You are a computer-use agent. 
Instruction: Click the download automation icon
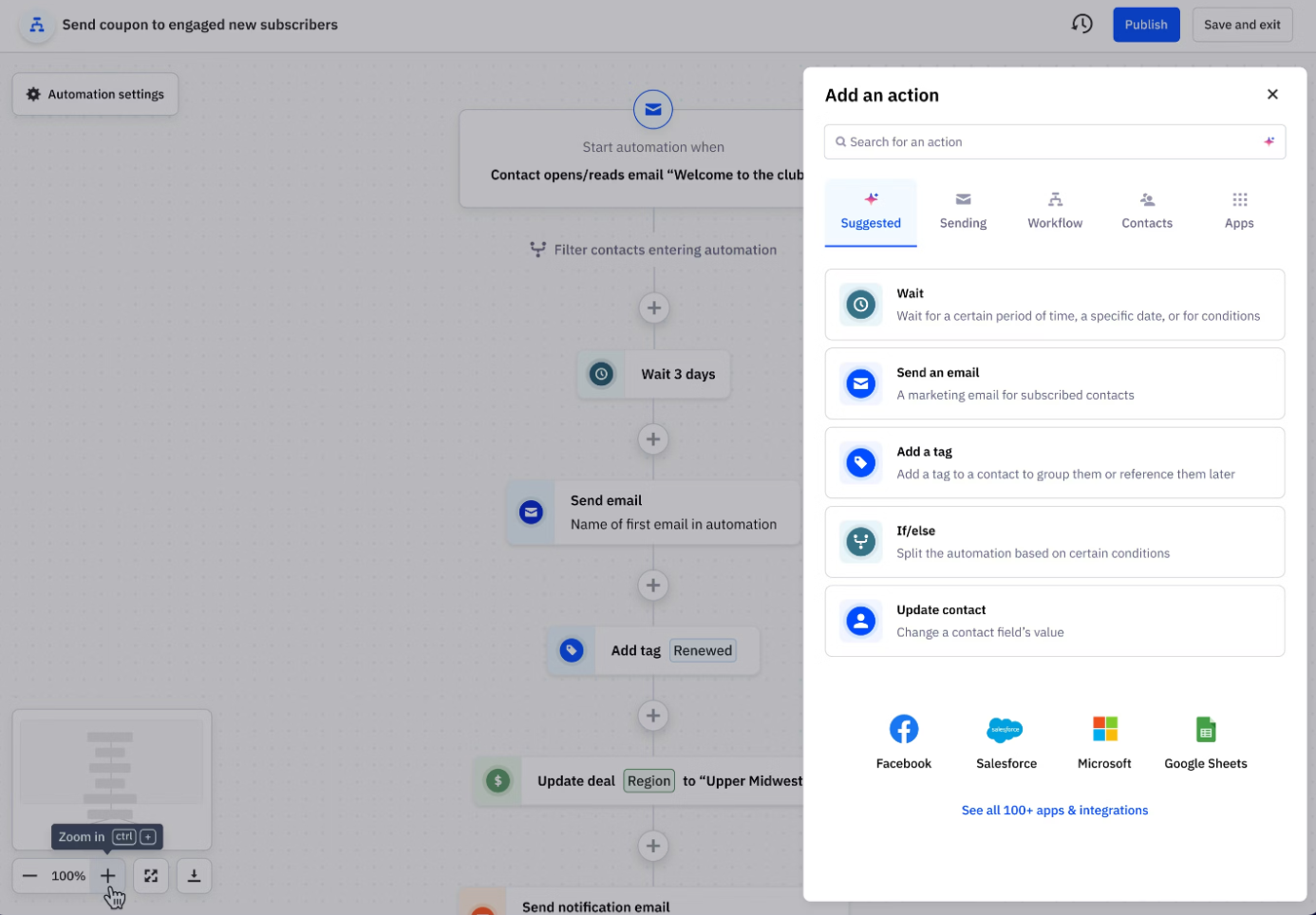click(x=194, y=875)
